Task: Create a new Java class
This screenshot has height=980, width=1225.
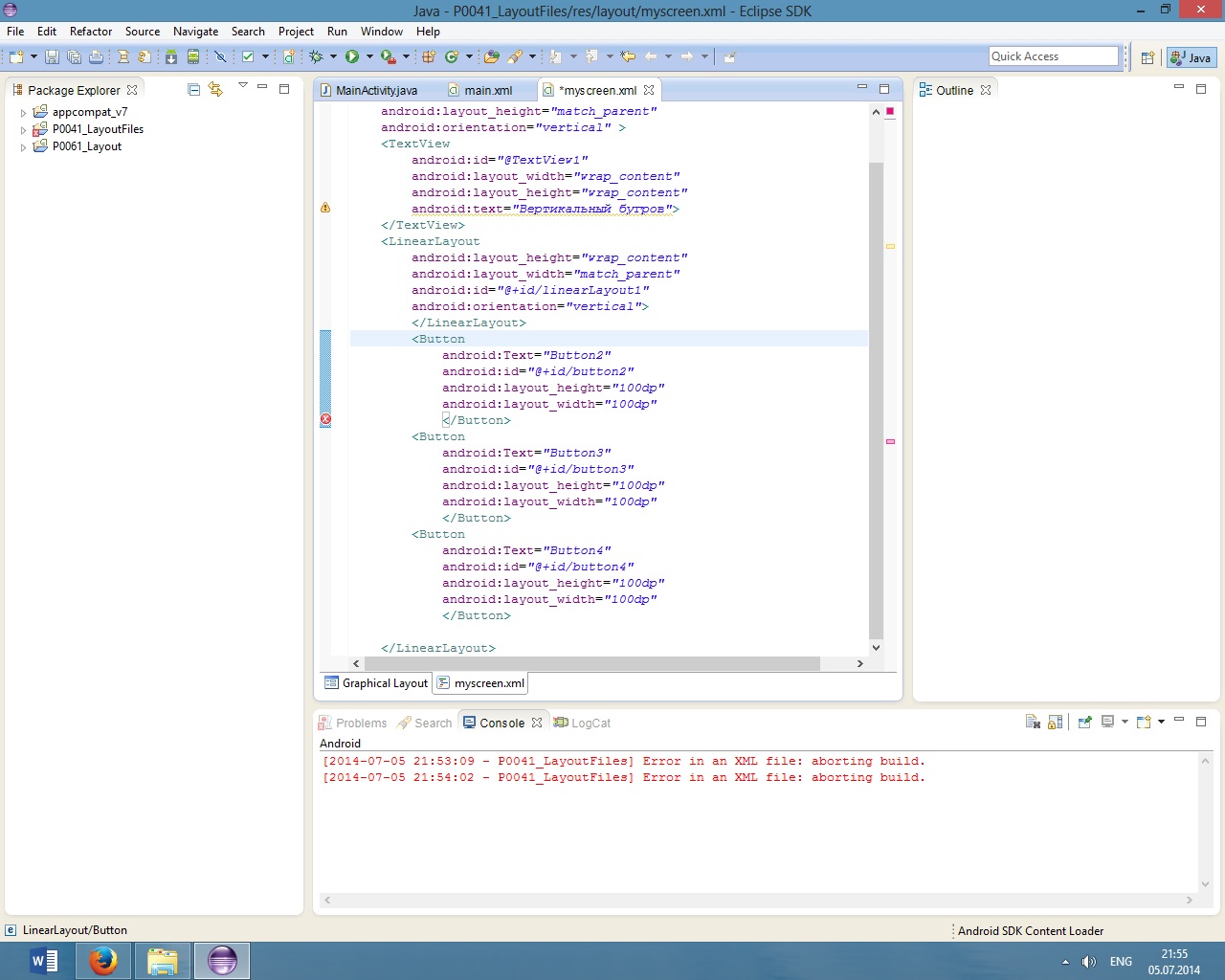Action: tap(452, 57)
